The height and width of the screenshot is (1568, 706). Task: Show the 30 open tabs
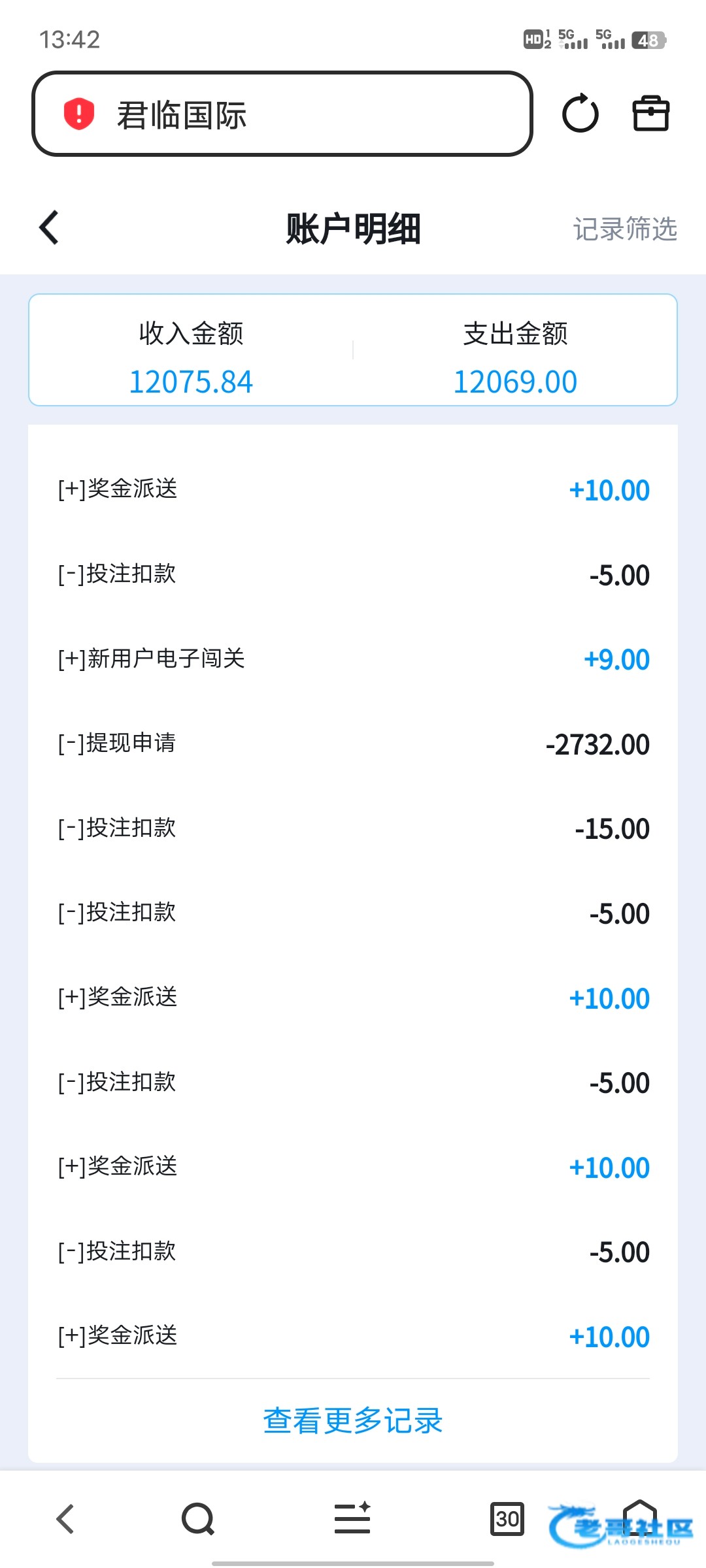tap(507, 1518)
